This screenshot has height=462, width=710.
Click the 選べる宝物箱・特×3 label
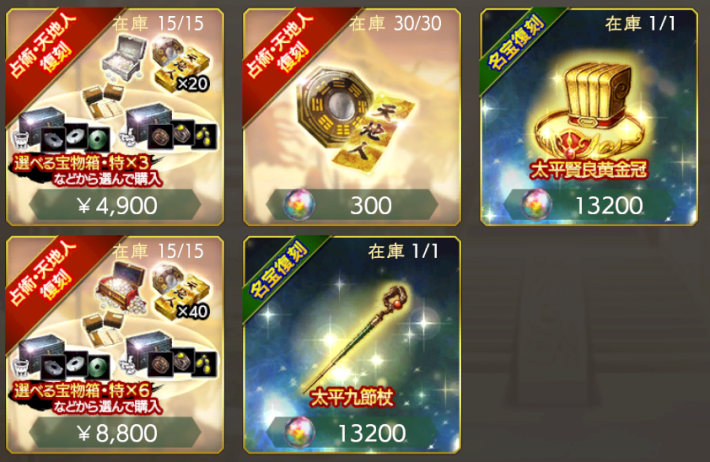tap(82, 163)
